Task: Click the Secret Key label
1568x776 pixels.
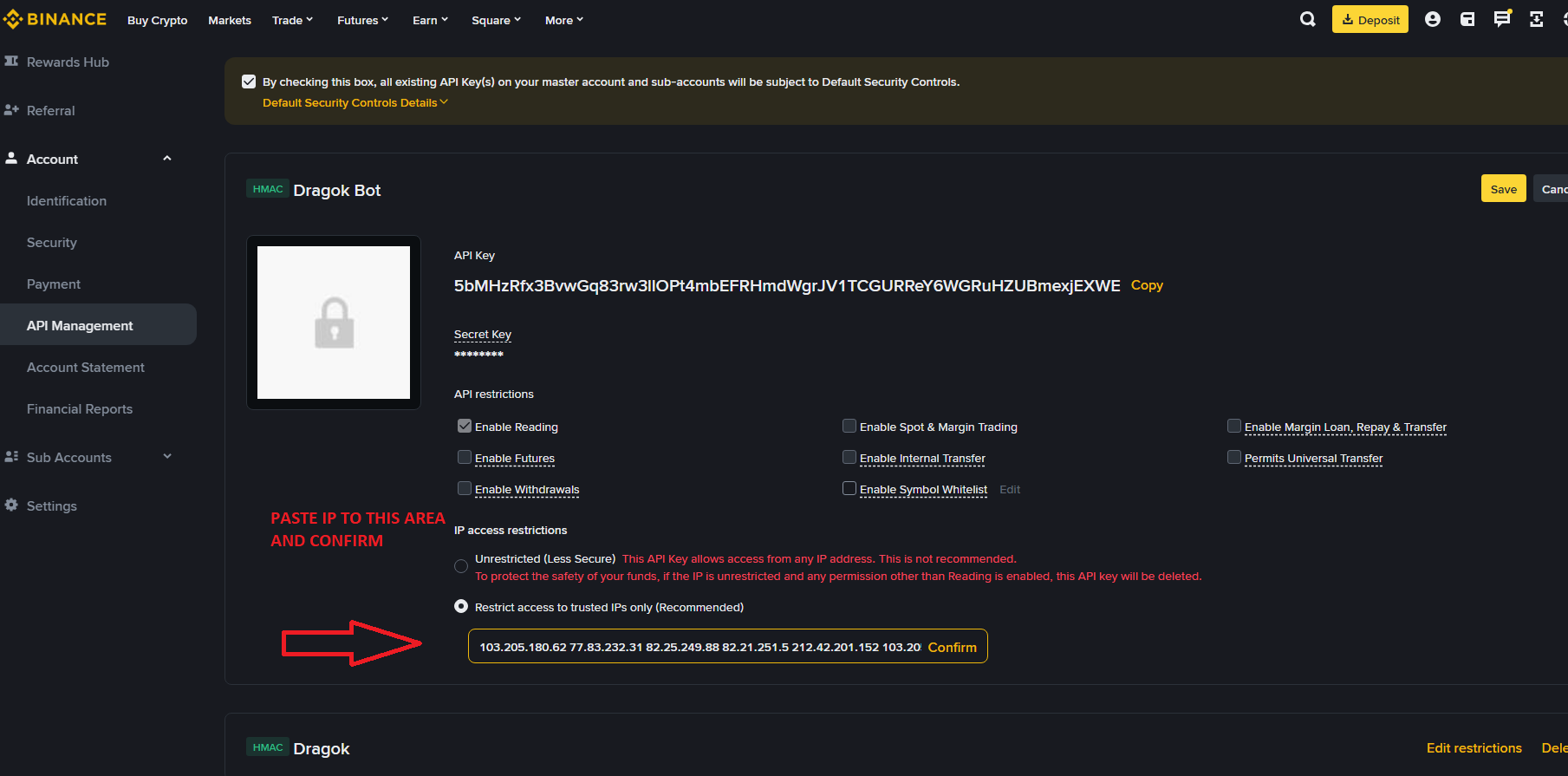Action: pyautogui.click(x=483, y=334)
